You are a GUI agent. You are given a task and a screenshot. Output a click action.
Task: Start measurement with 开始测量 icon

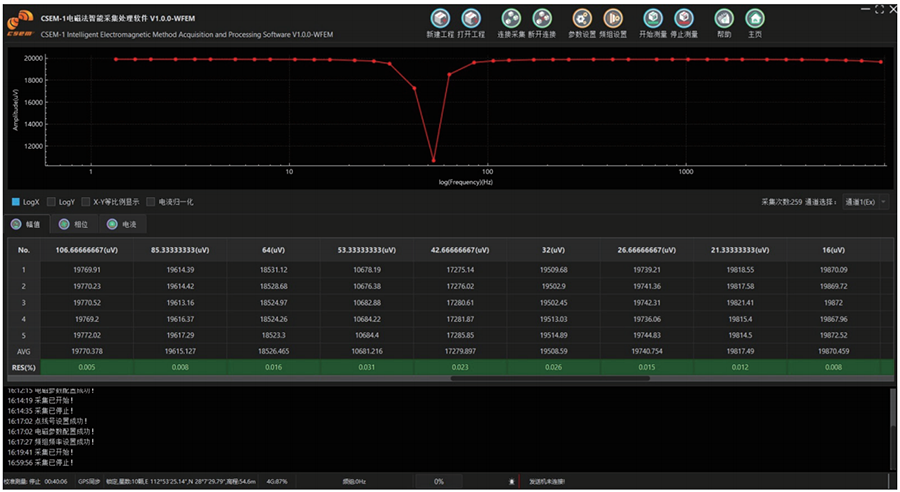point(652,18)
